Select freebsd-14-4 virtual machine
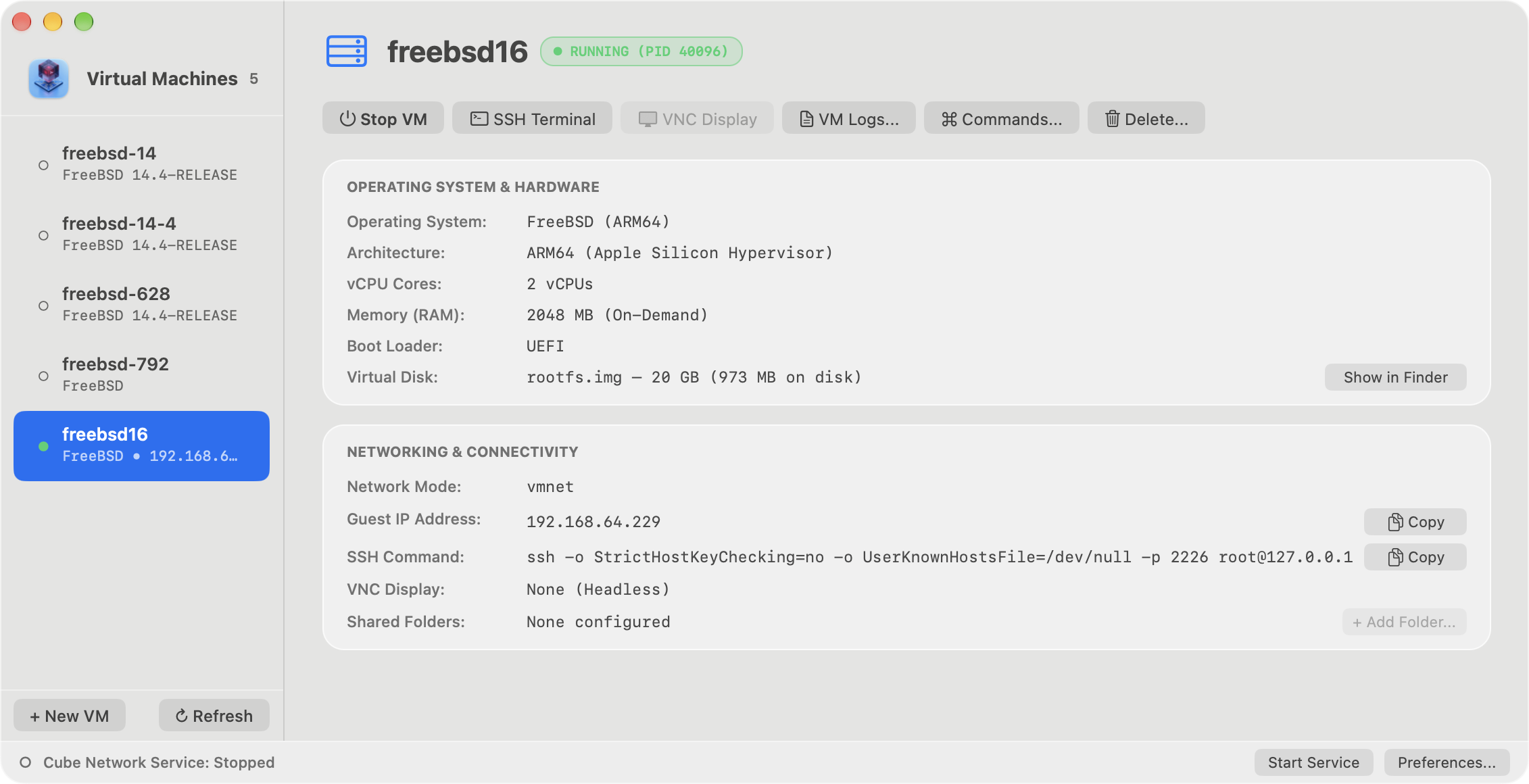 pyautogui.click(x=142, y=235)
